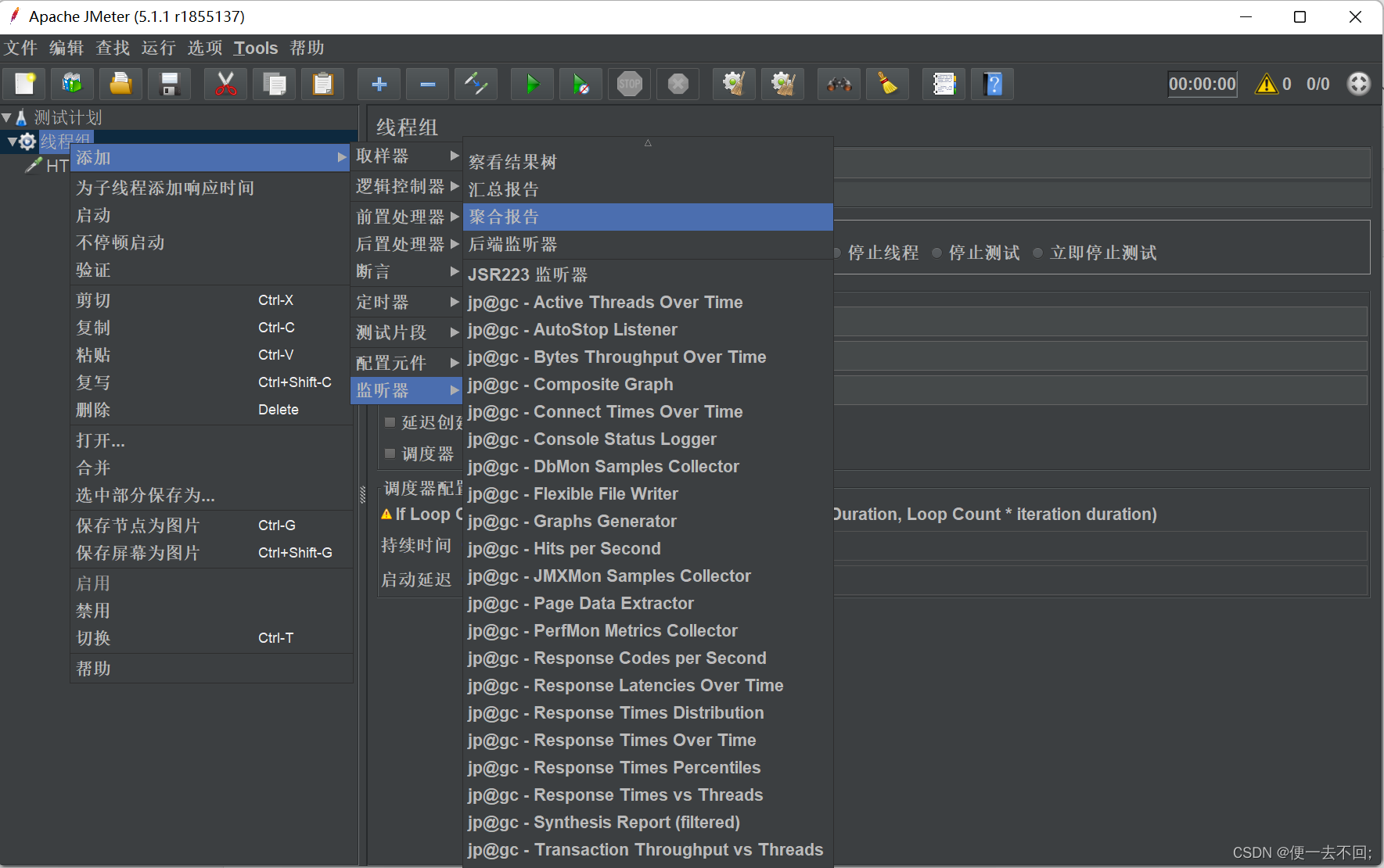Expand the 前置处理器 submenu
The width and height of the screenshot is (1384, 868).
click(x=407, y=217)
